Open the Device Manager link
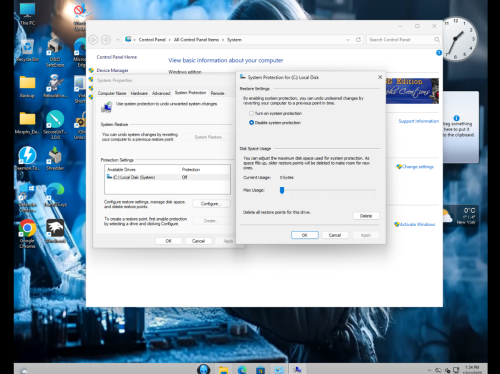 (x=112, y=70)
